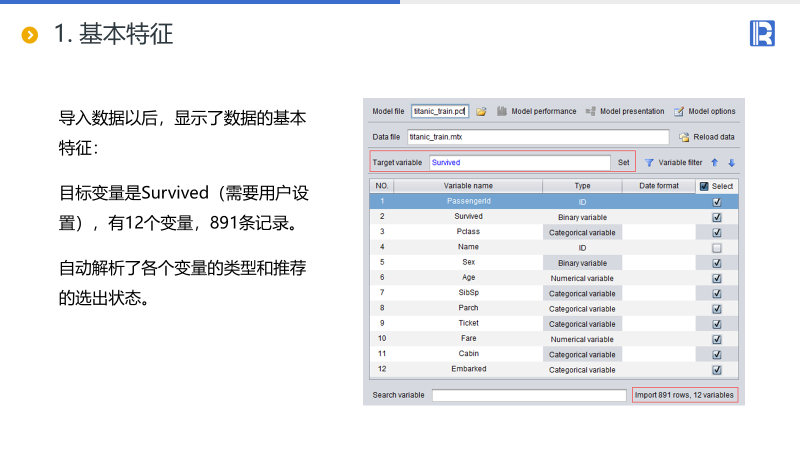
Task: Sort by Variable name column header
Action: tap(468, 186)
